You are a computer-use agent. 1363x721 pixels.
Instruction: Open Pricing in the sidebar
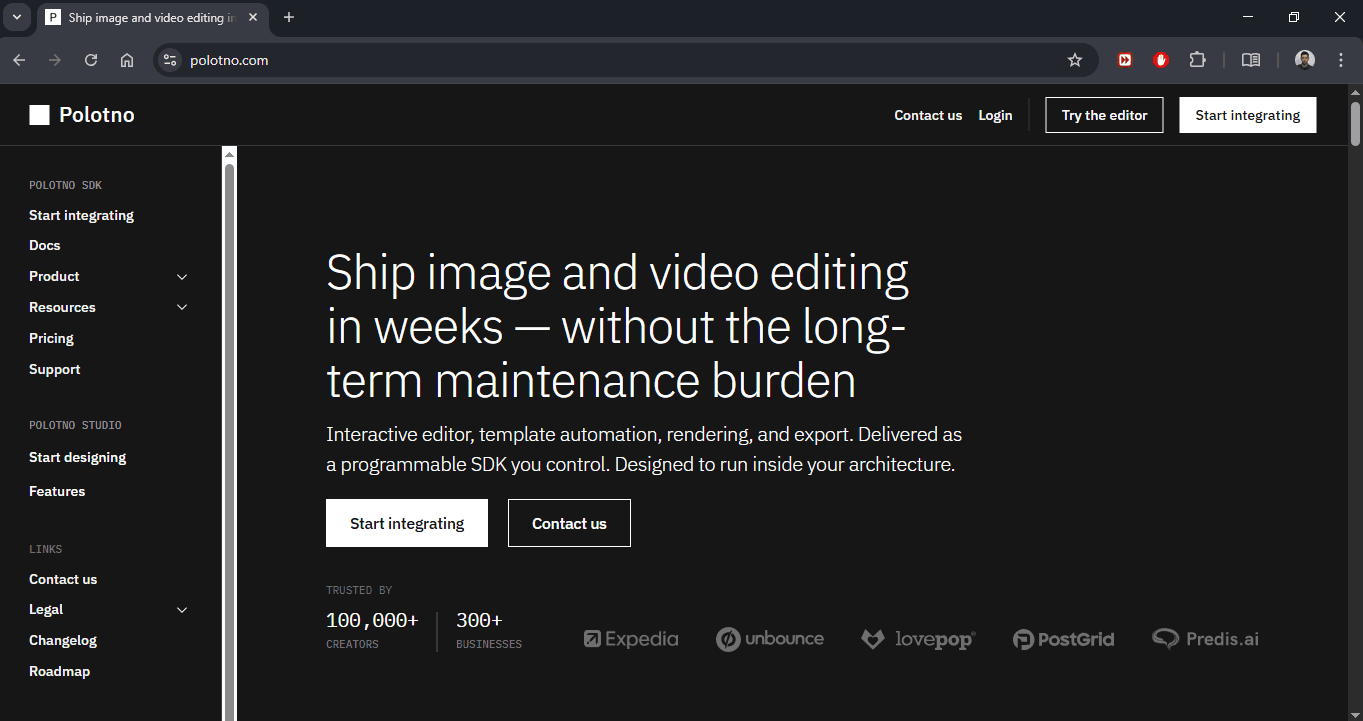point(51,338)
